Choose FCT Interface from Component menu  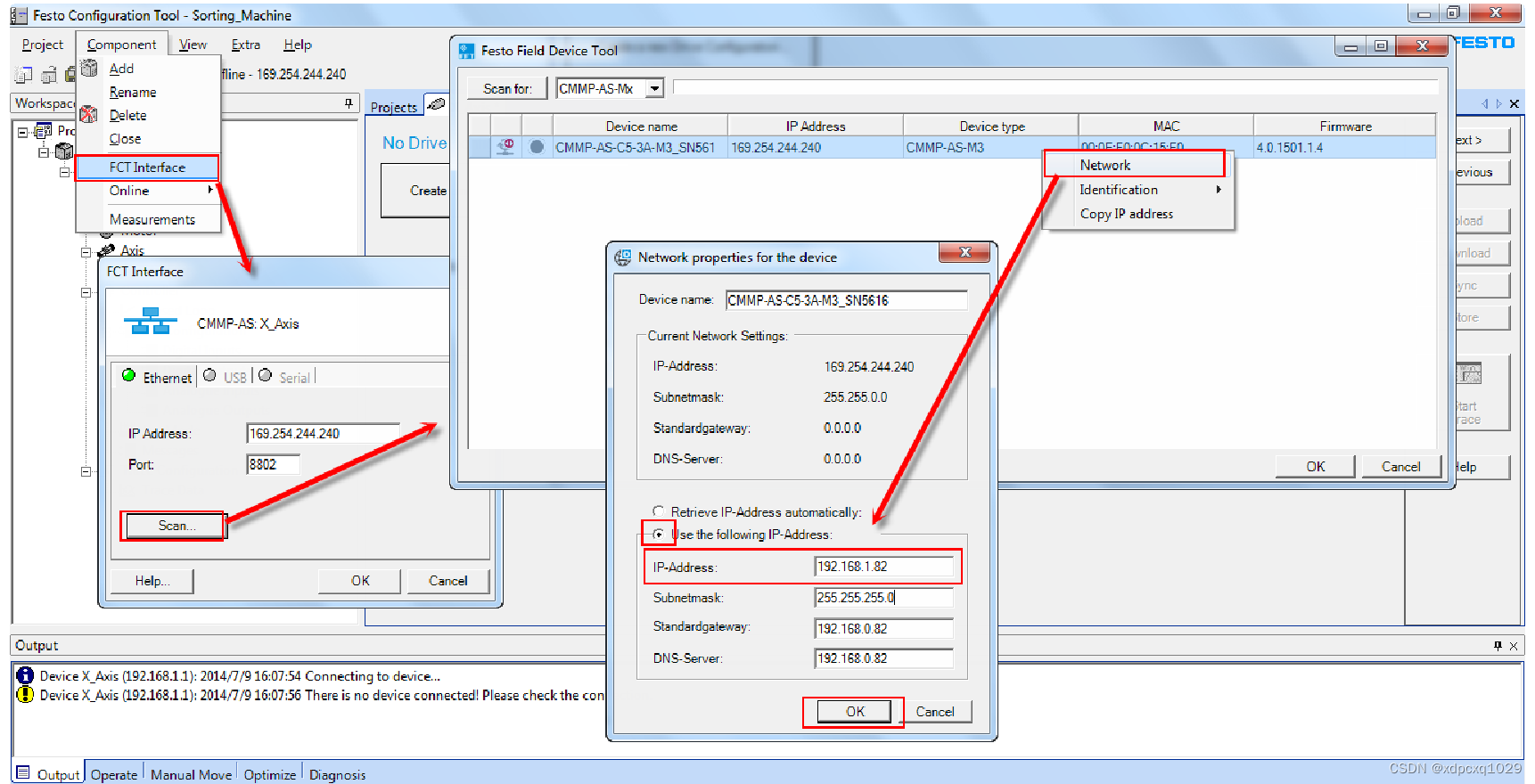click(x=147, y=167)
